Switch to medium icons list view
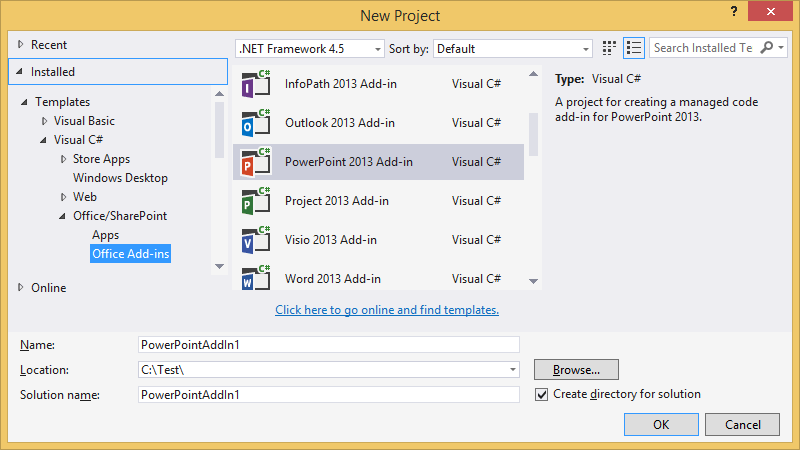Image resolution: width=800 pixels, height=450 pixels. [633, 48]
